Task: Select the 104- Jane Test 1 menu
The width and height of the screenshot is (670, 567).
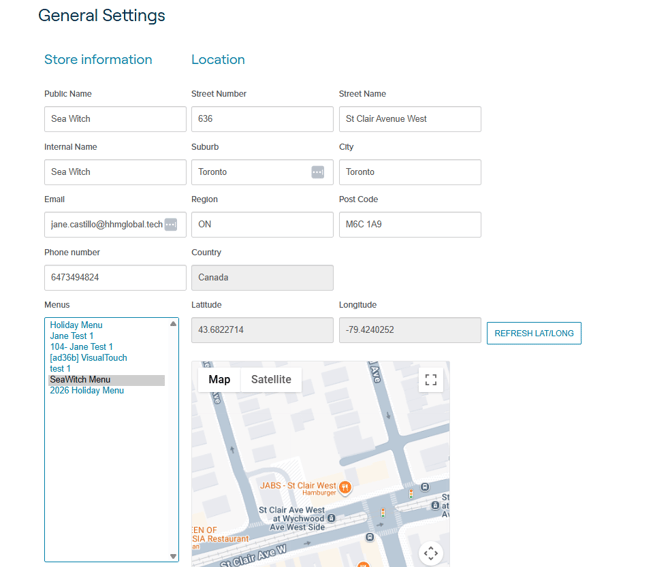Action: [81, 347]
